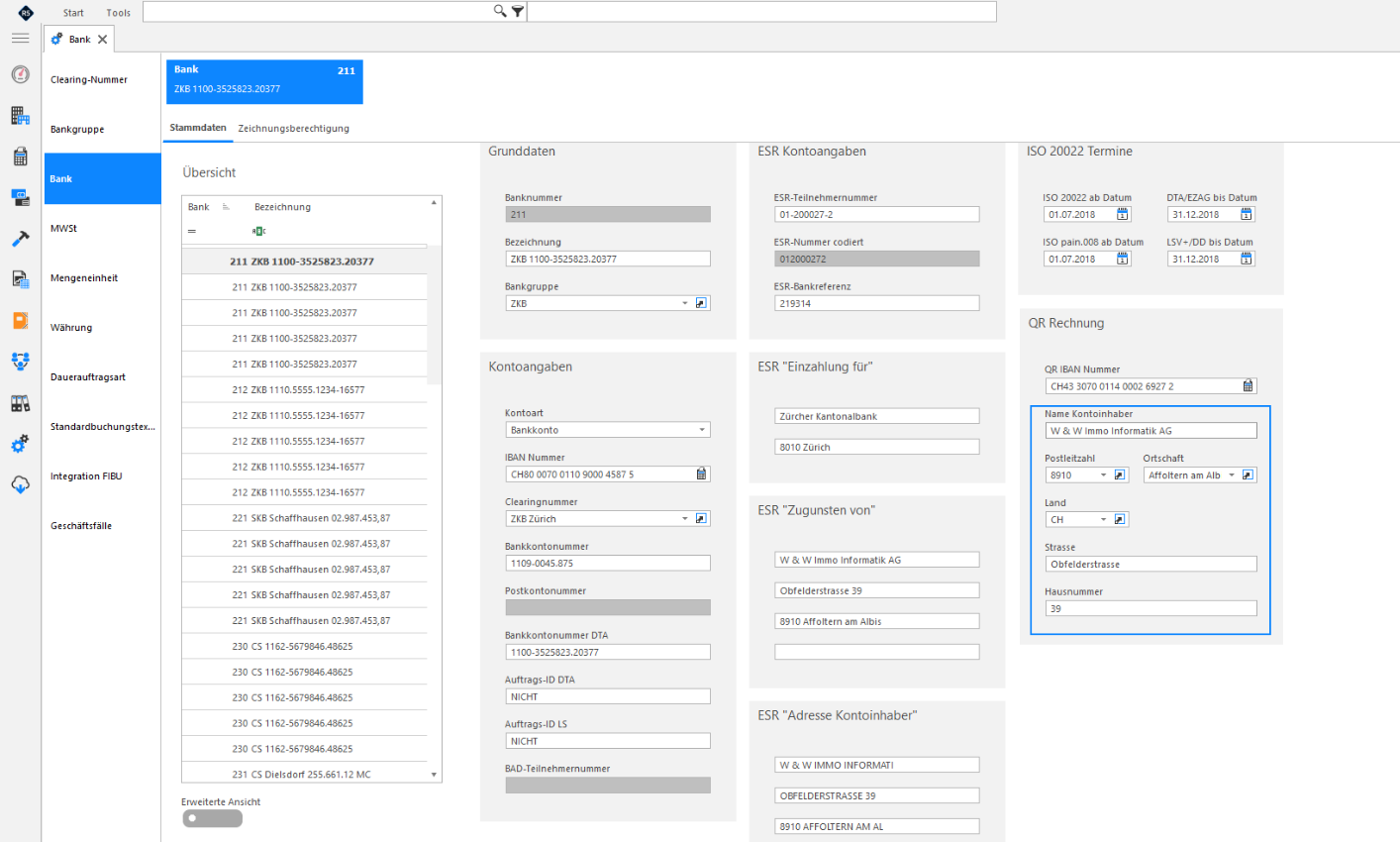Viewport: 1400px width, 842px height.
Task: Select Währung in the side menu
Action: [102, 327]
